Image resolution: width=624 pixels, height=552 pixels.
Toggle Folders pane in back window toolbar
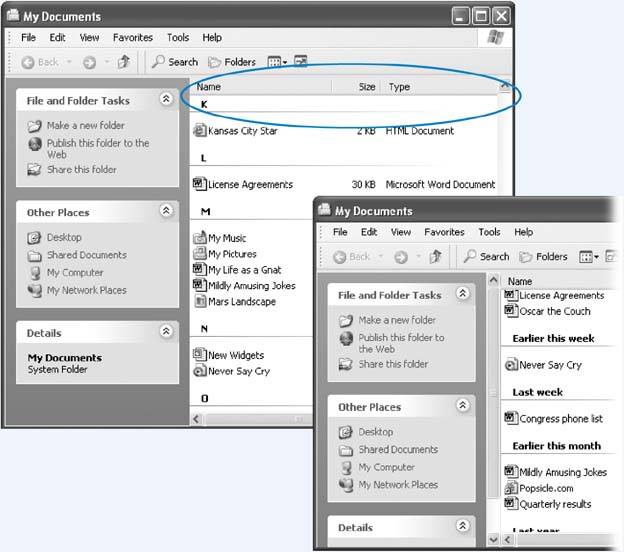coord(232,62)
